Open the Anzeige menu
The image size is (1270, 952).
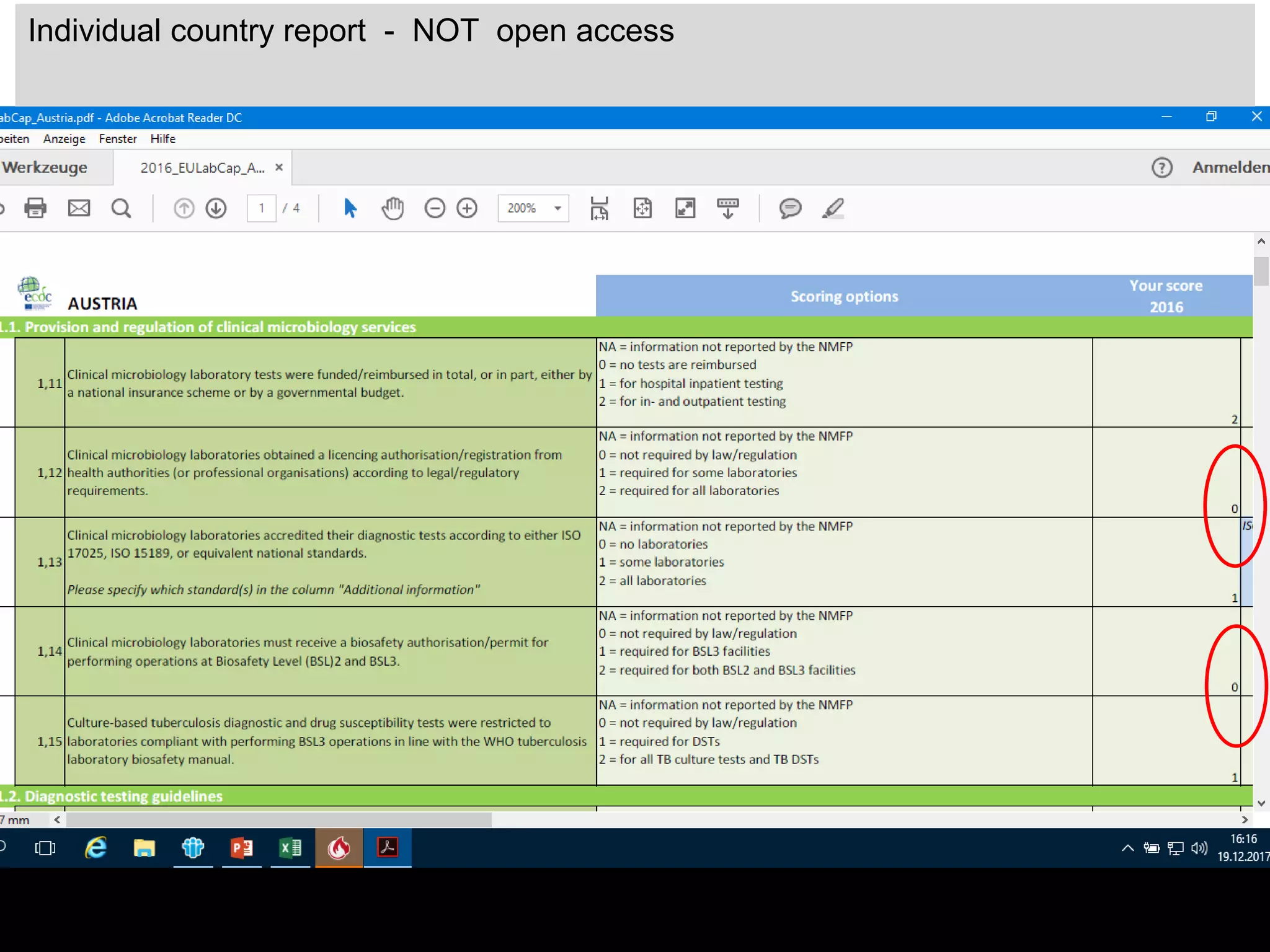[64, 139]
